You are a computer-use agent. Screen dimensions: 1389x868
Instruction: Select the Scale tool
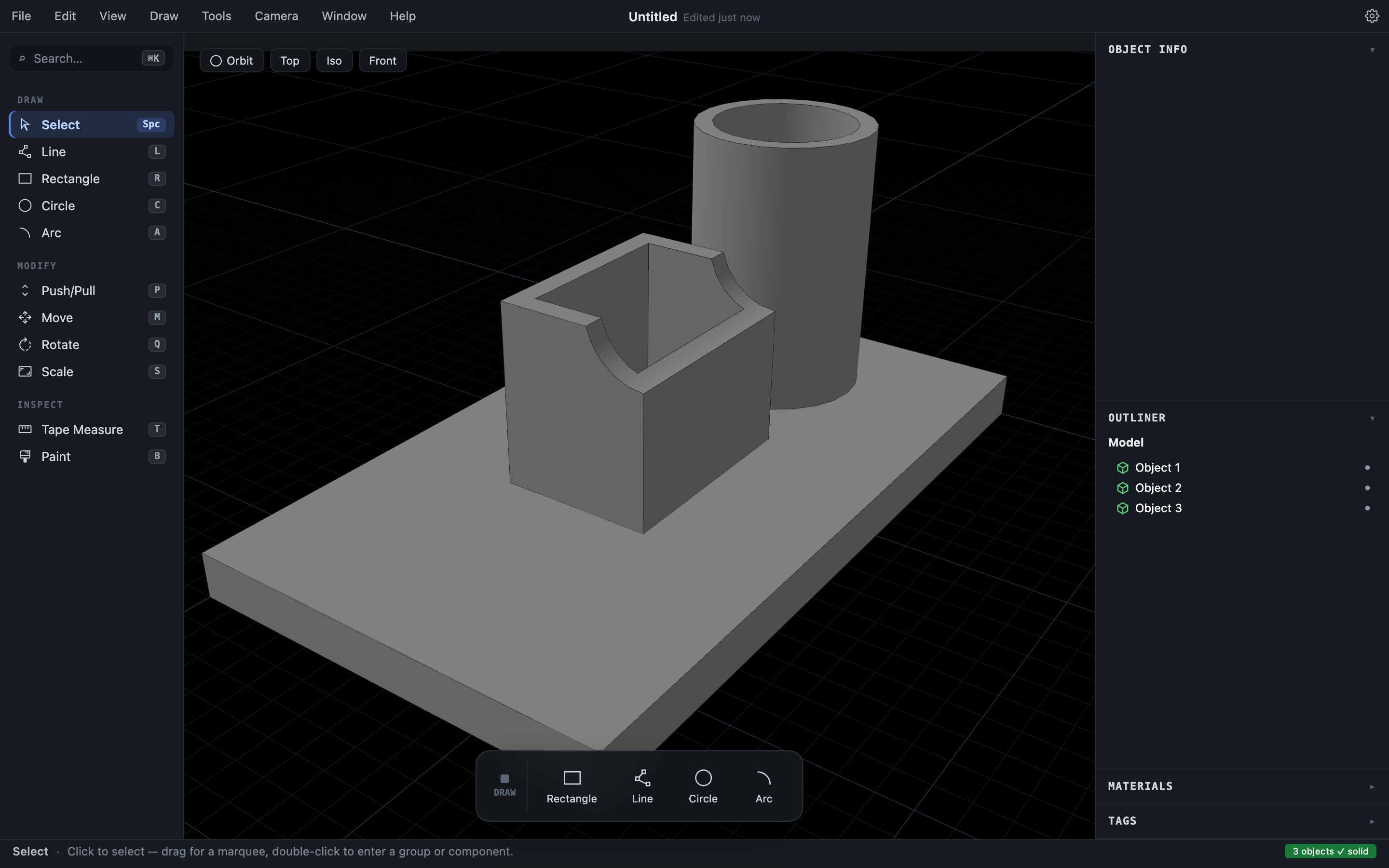tap(92, 371)
